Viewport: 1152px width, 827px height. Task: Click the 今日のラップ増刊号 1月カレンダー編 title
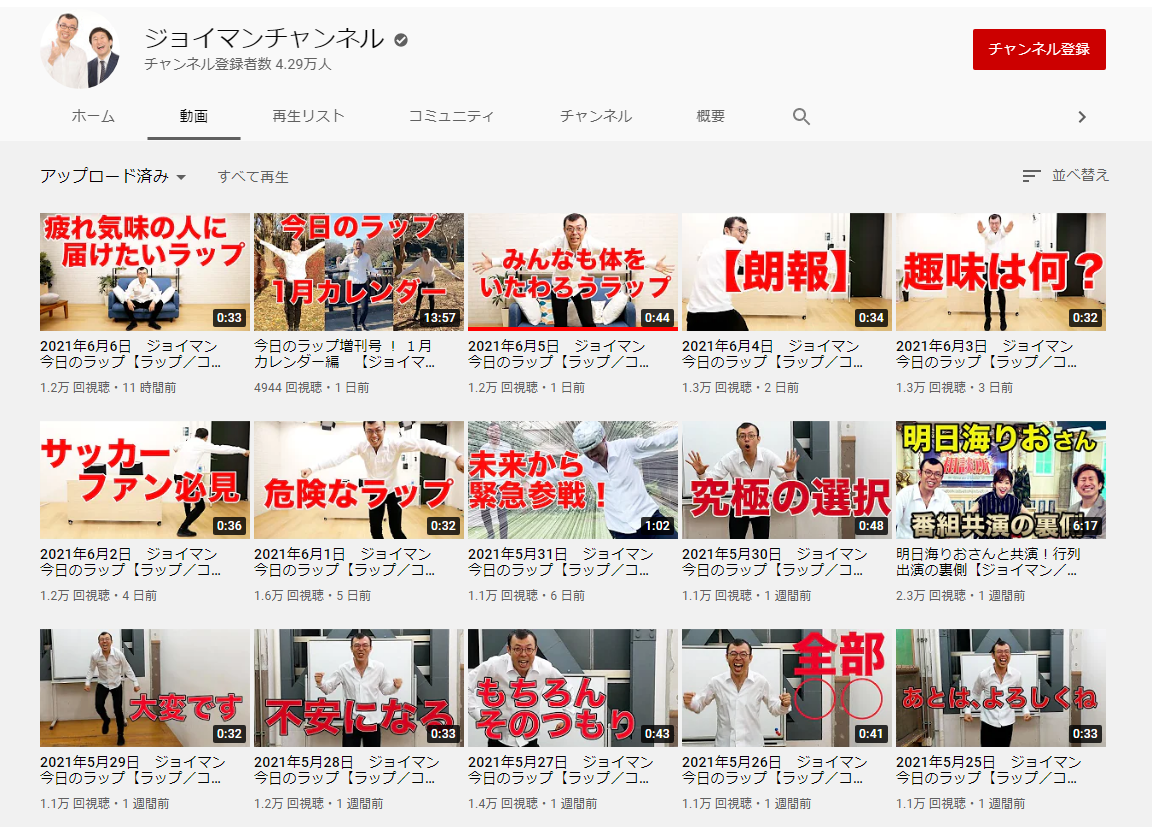[x=345, y=354]
